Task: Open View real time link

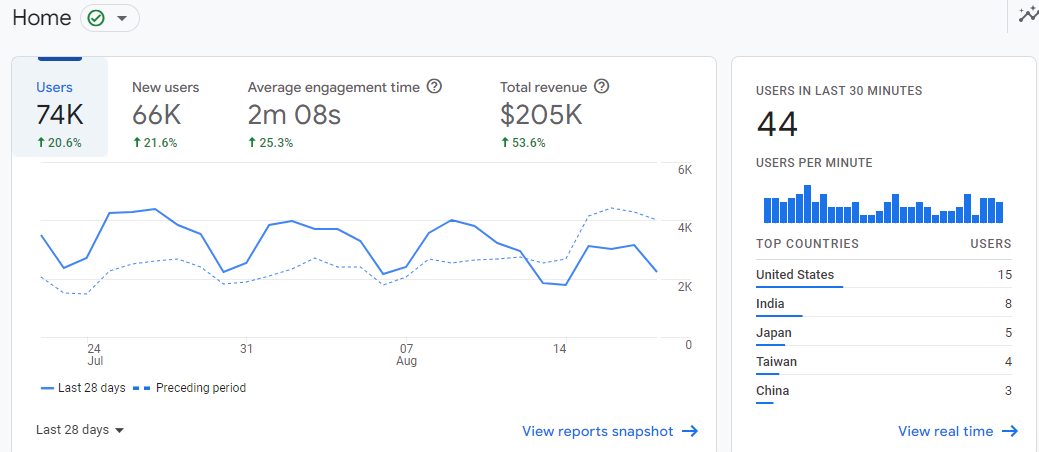Action: (x=958, y=431)
